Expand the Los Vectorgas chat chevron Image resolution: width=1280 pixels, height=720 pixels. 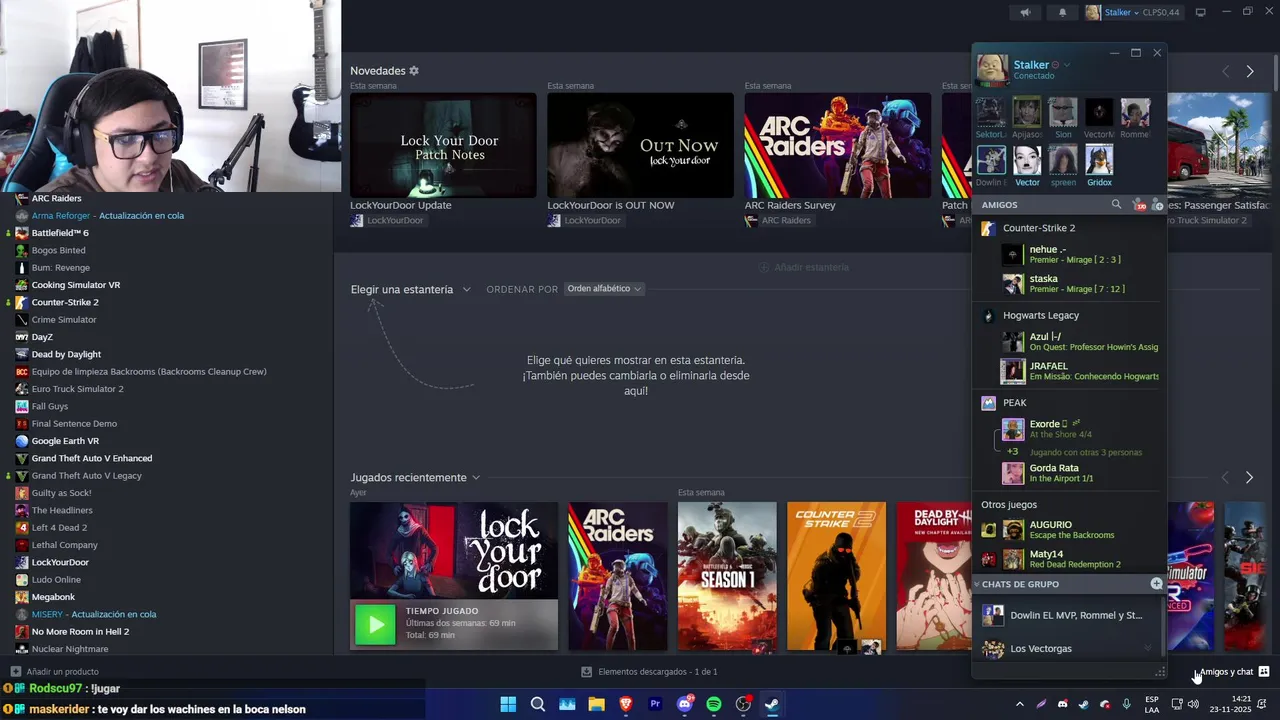1147,649
